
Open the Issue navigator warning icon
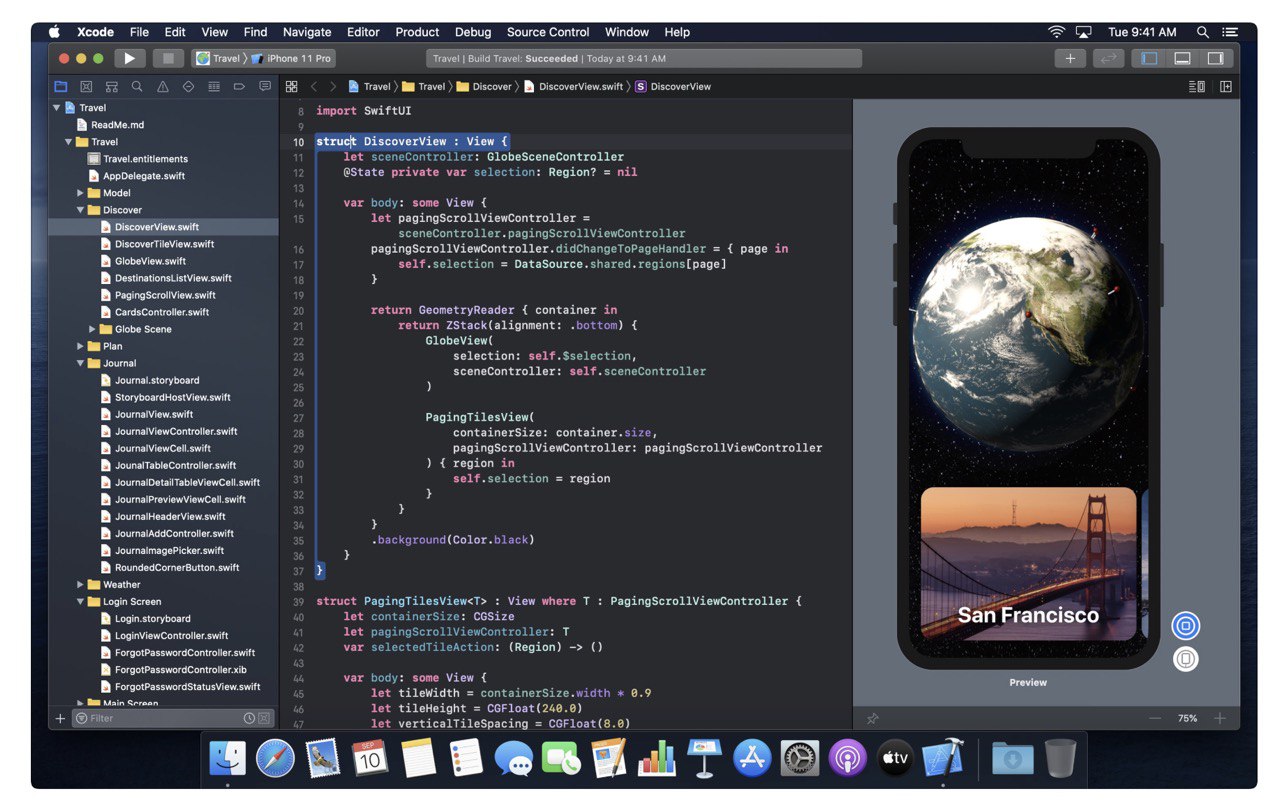(x=163, y=87)
